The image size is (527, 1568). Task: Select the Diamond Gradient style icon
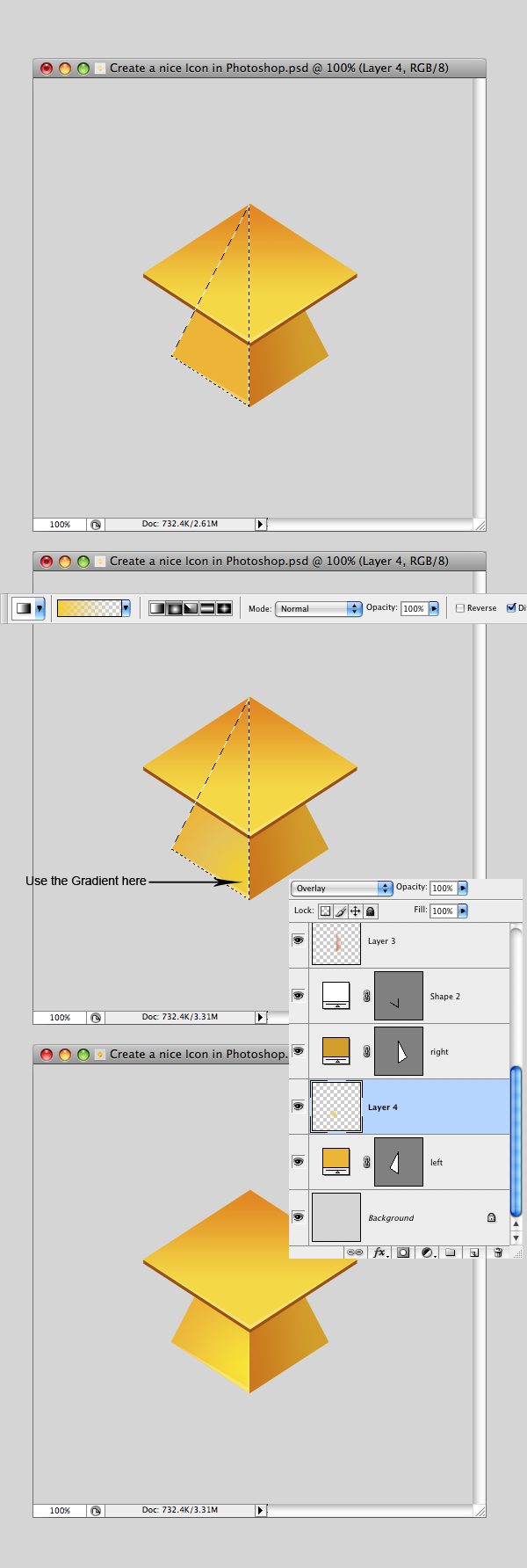click(x=224, y=608)
